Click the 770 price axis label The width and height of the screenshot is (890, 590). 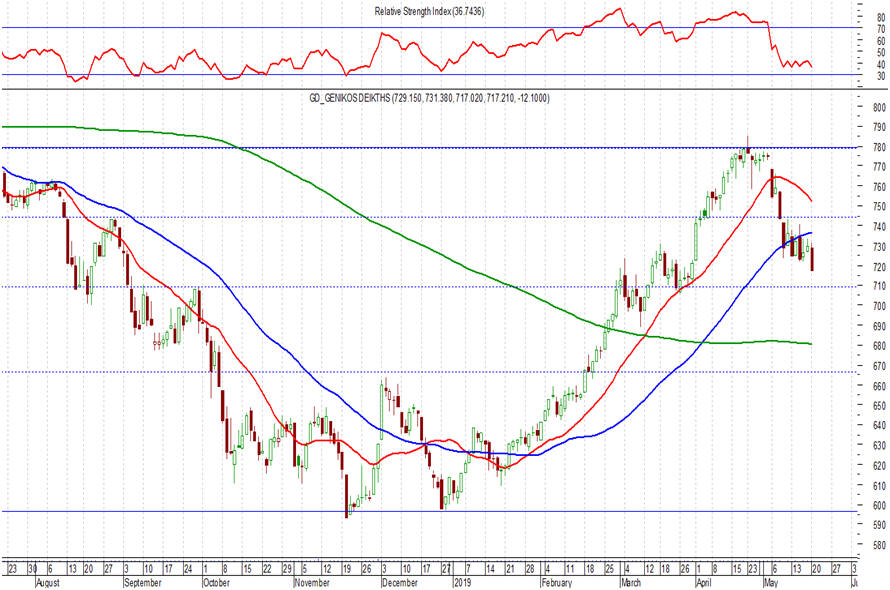pyautogui.click(x=880, y=167)
